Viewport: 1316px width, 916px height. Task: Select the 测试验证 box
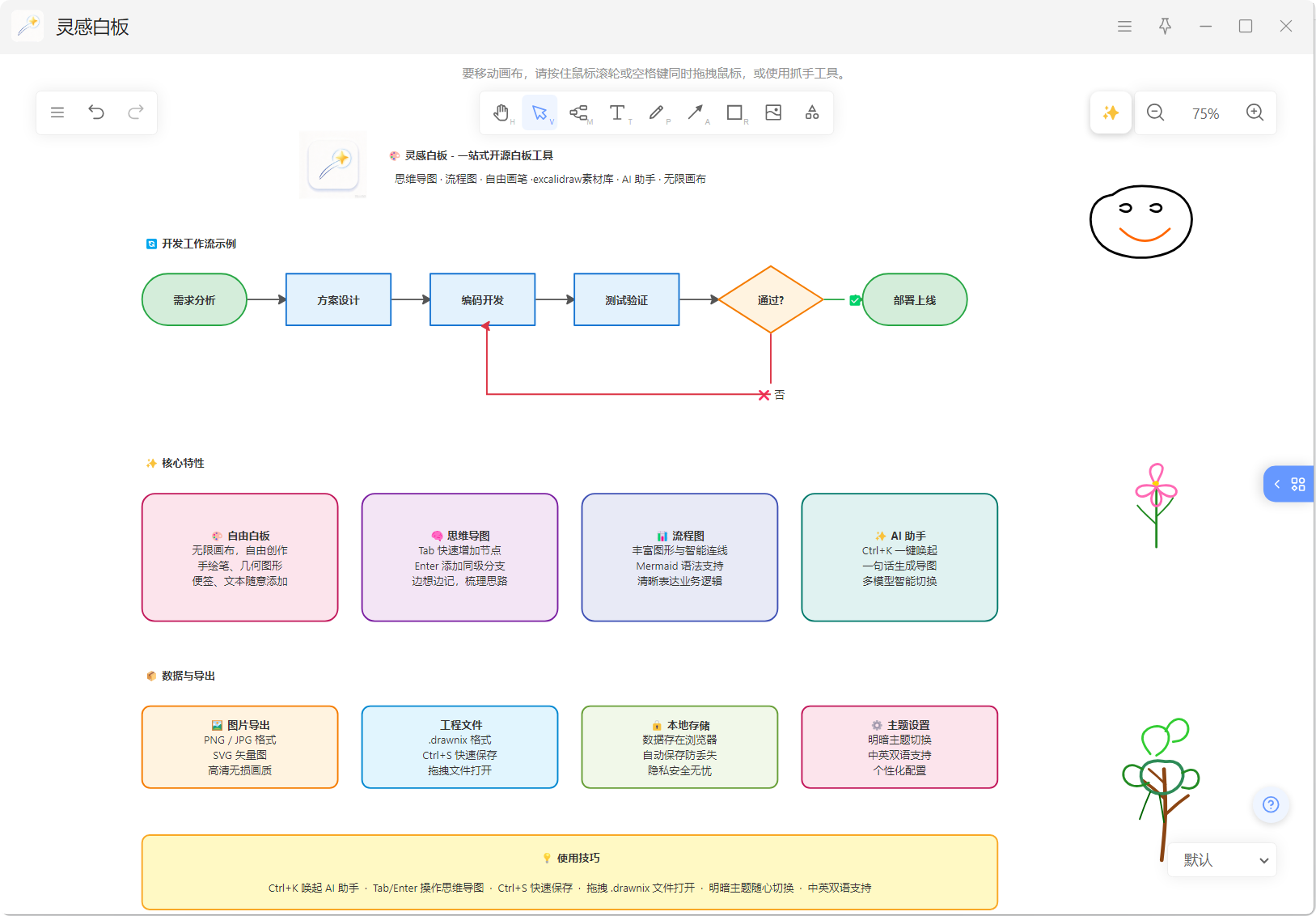coord(627,299)
